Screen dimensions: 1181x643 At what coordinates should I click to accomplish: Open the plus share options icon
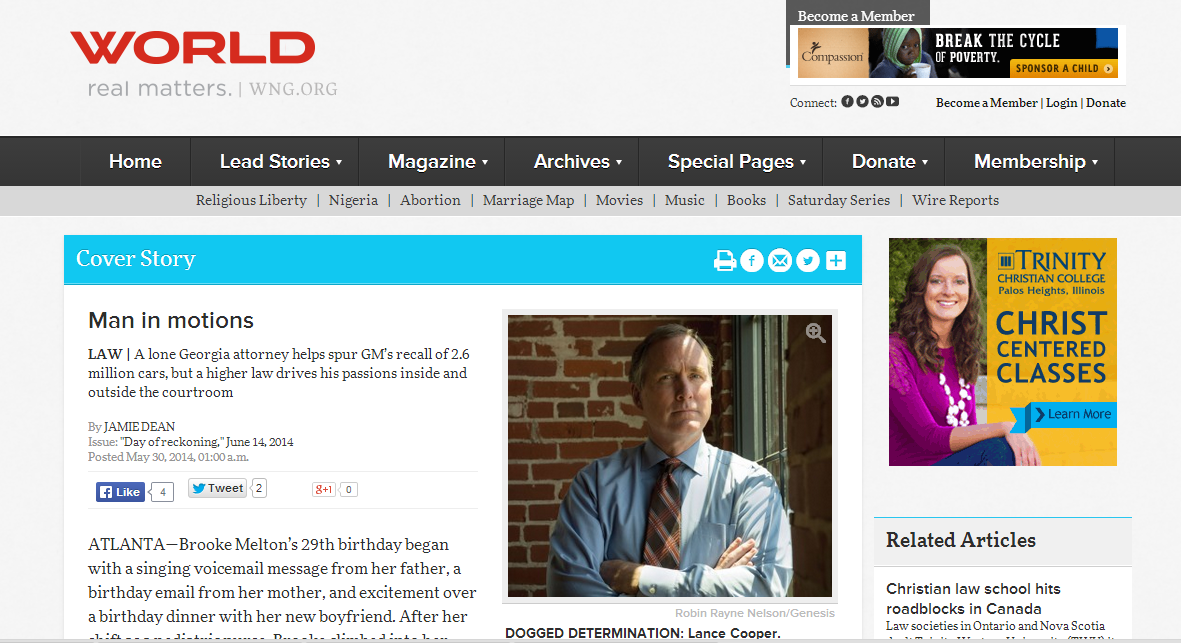836,261
